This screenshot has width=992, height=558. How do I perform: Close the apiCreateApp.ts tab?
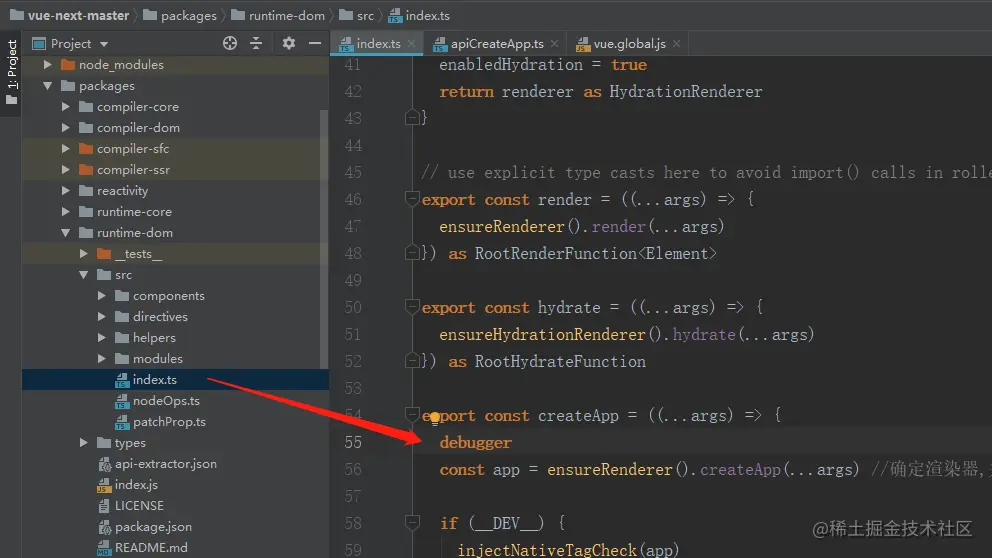pos(555,44)
